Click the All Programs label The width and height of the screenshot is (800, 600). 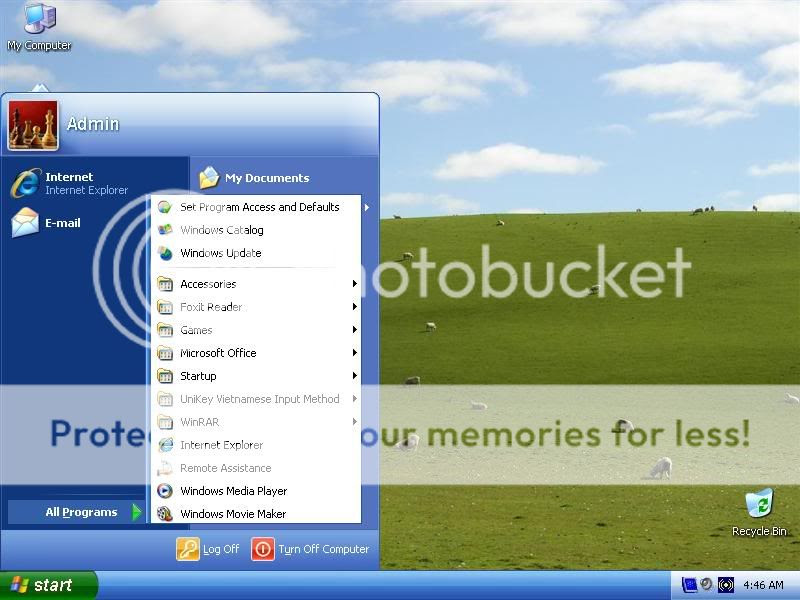[81, 512]
